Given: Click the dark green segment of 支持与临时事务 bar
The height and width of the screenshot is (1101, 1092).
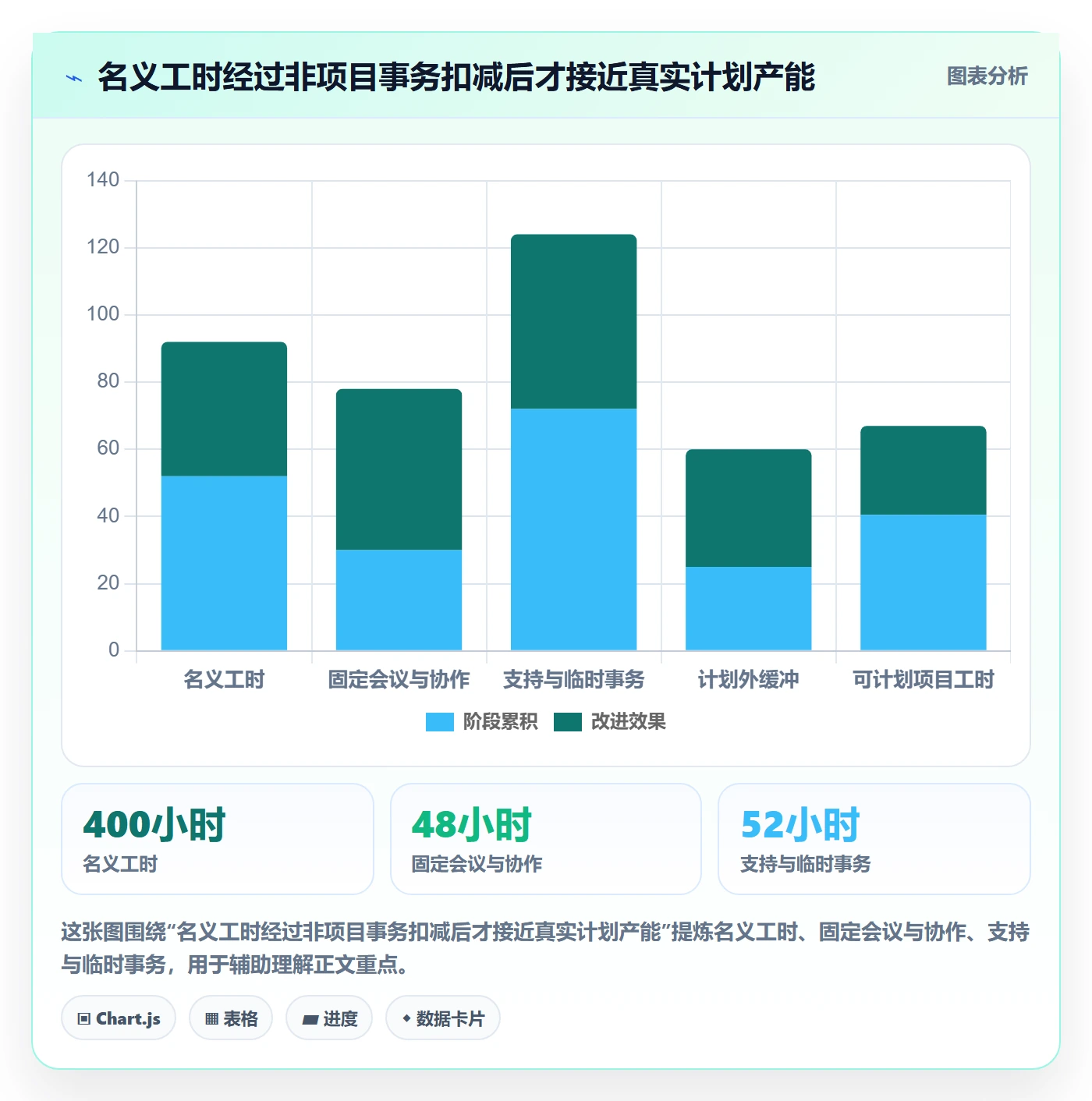Looking at the screenshot, I should click(x=573, y=321).
